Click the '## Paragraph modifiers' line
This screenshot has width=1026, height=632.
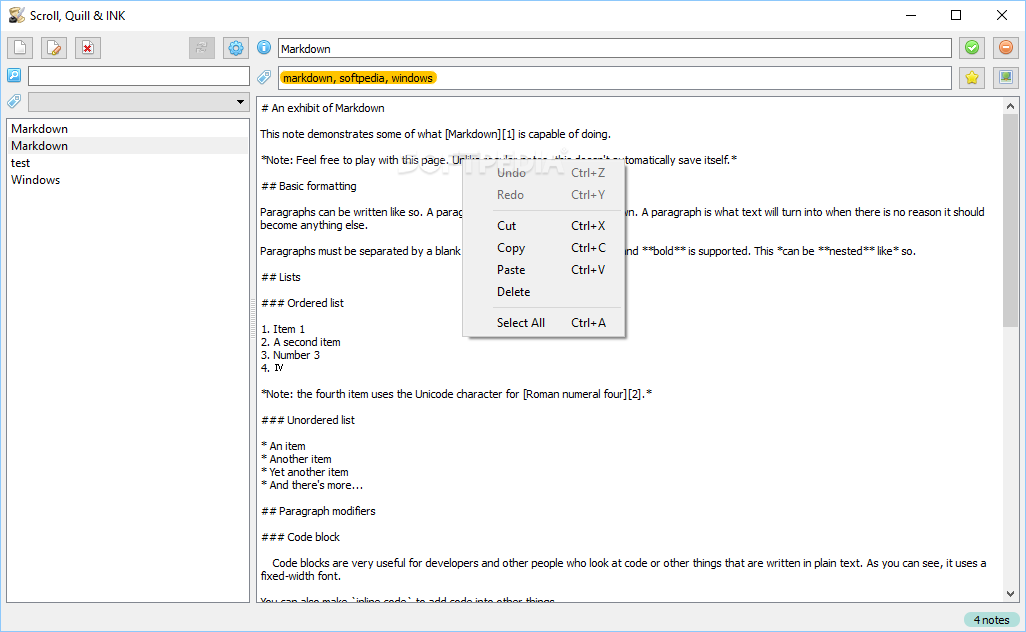coord(318,511)
